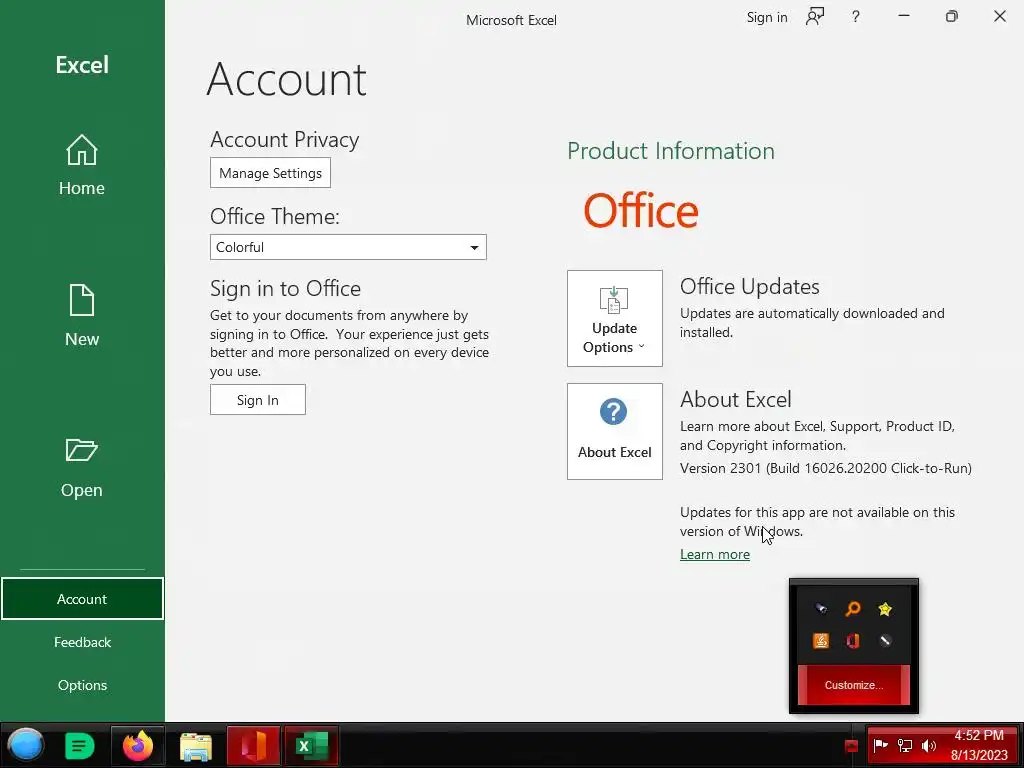The height and width of the screenshot is (768, 1024).
Task: Open the clock showing 4:52 PM
Action: point(979,745)
